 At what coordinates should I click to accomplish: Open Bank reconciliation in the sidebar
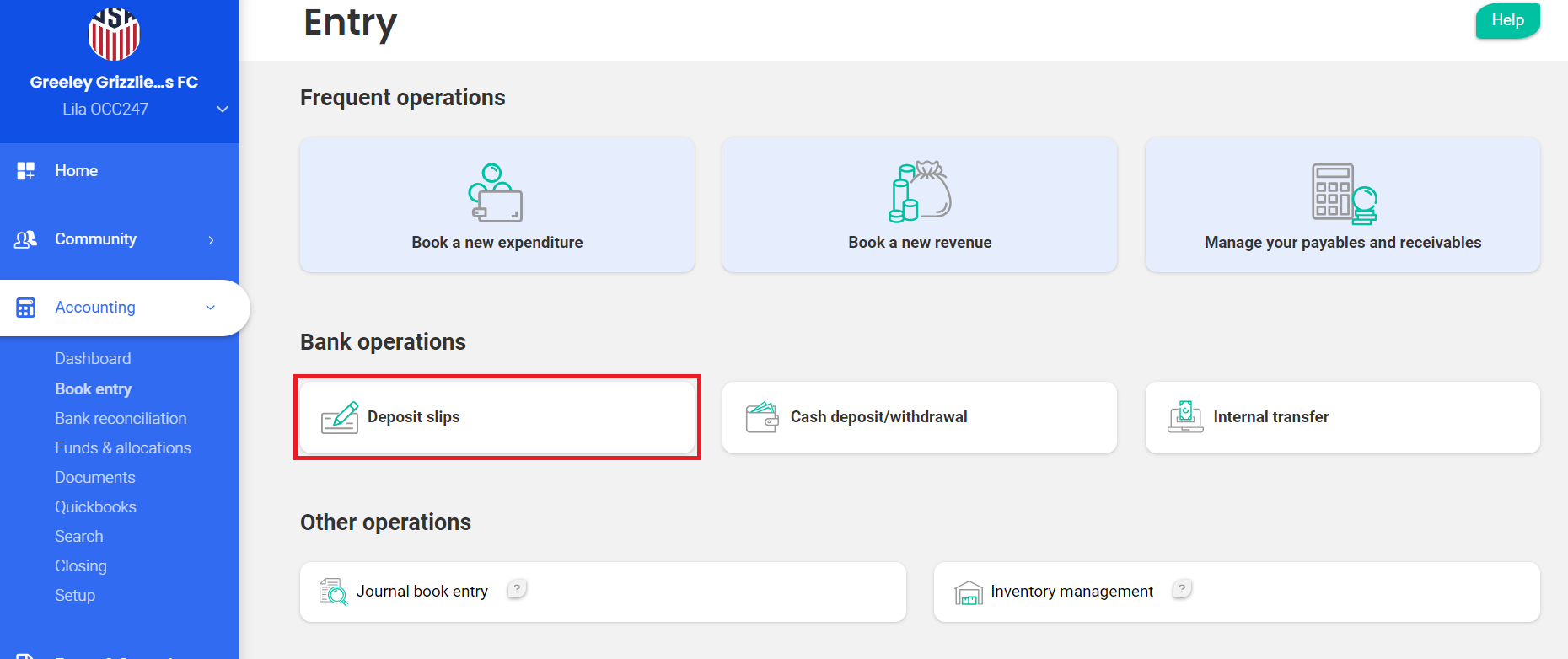[x=121, y=419]
